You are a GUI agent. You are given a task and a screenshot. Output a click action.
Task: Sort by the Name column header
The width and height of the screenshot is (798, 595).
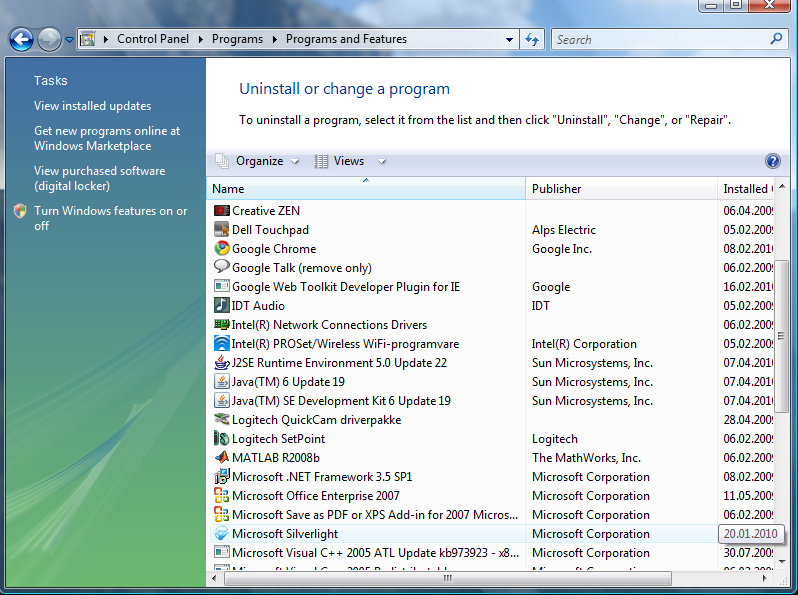pyautogui.click(x=366, y=188)
